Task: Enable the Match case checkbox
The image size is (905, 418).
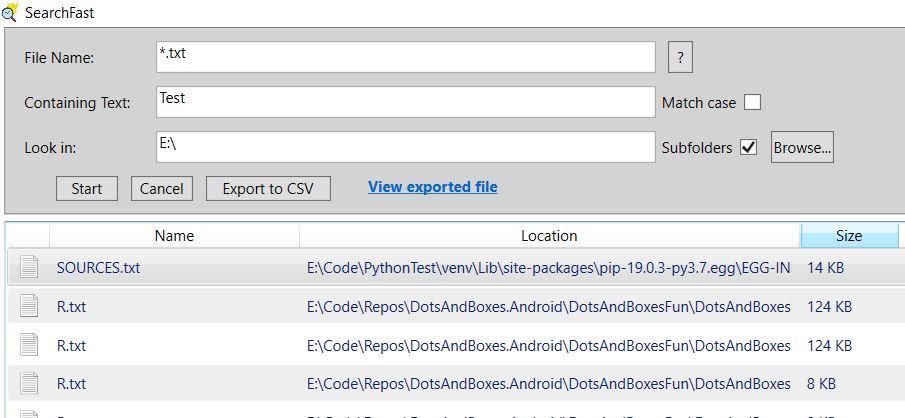Action: (x=752, y=102)
